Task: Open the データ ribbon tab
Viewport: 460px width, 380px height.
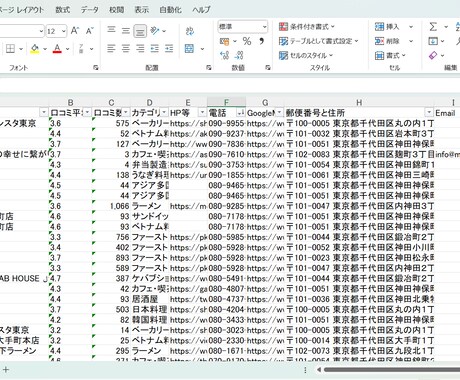Action: point(89,10)
